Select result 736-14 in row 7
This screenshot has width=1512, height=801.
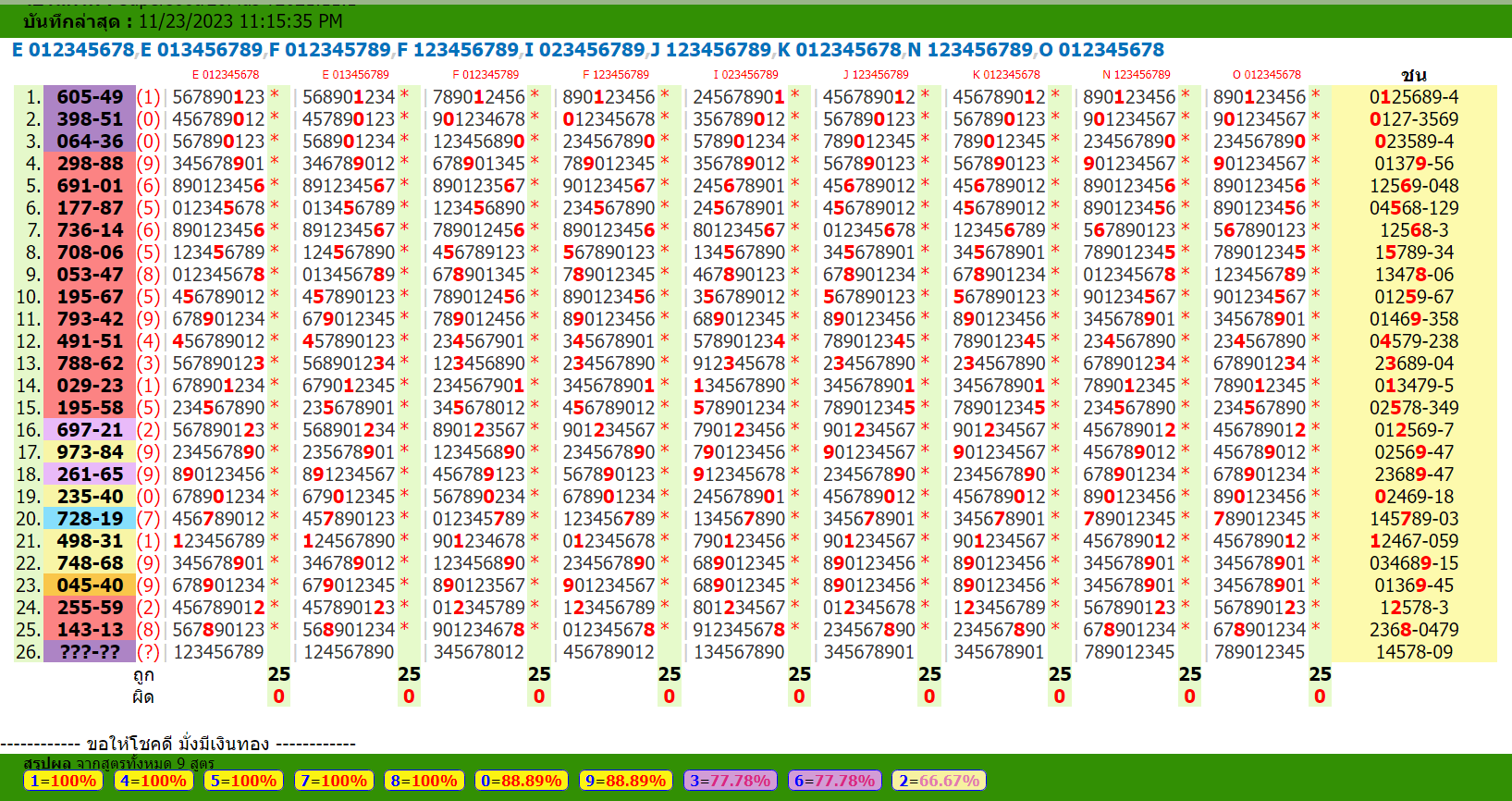90,230
